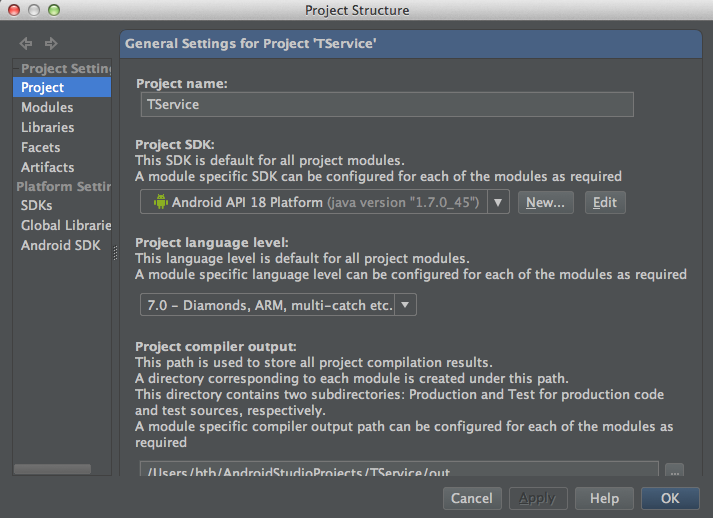Click the Edit SDK button
The image size is (713, 518).
tap(605, 202)
